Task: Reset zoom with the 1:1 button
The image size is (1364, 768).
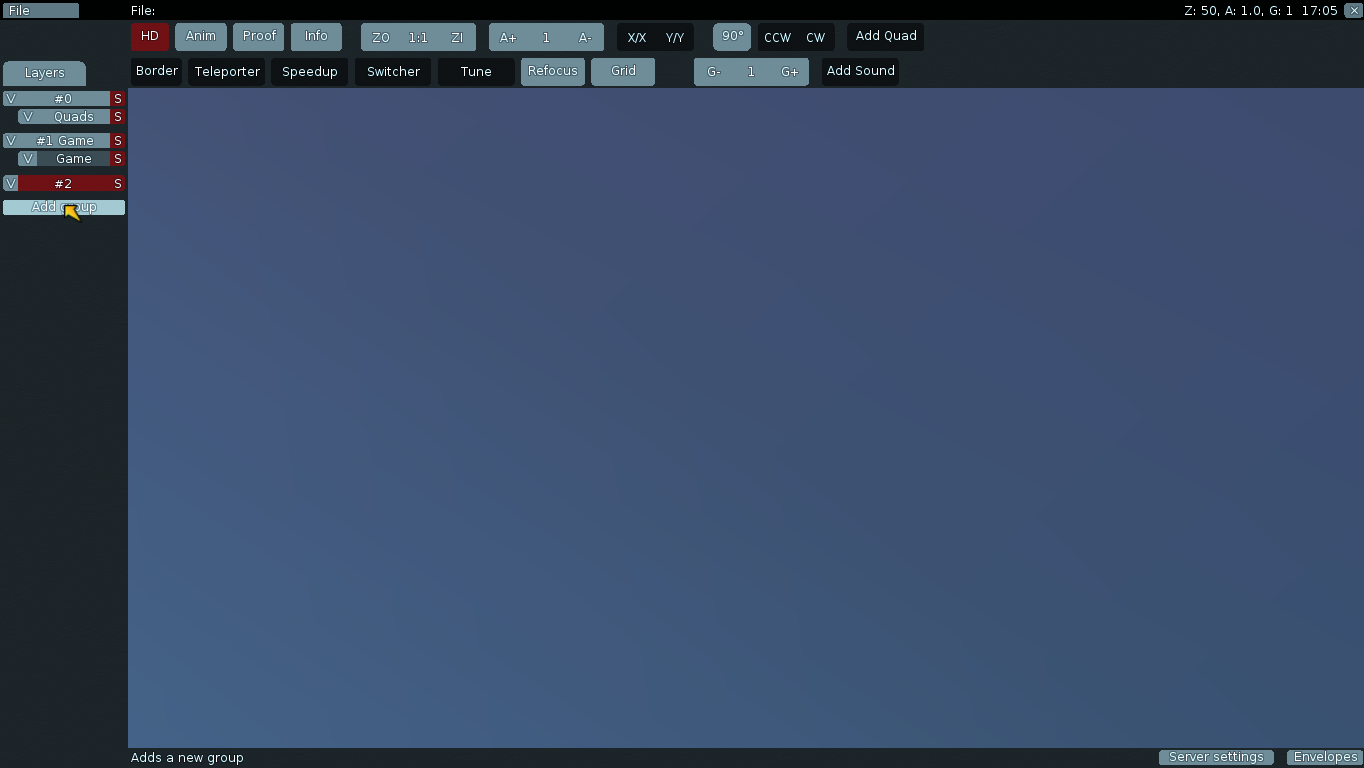Action: [418, 38]
